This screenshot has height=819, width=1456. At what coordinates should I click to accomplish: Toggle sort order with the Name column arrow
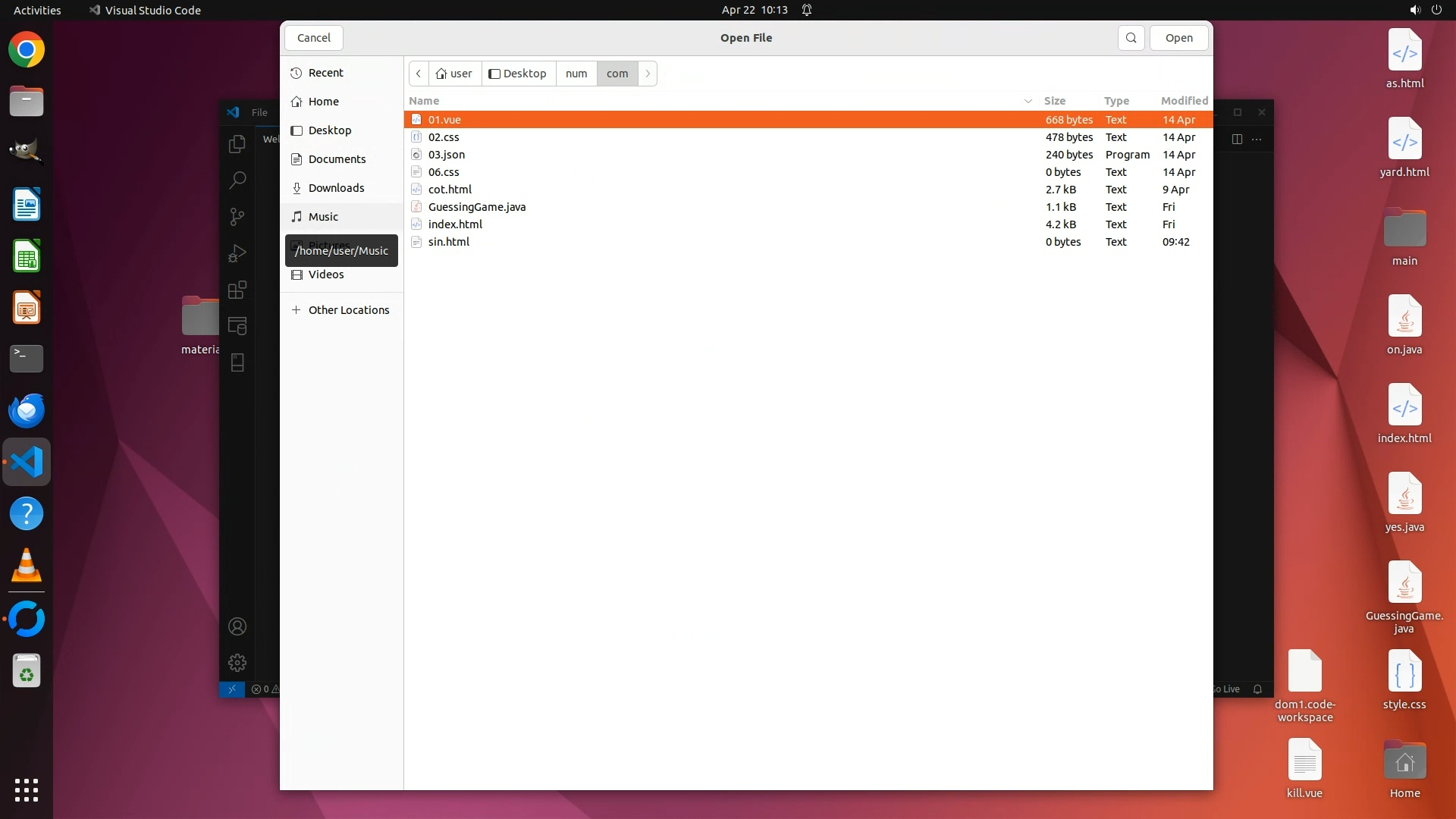point(1028,101)
